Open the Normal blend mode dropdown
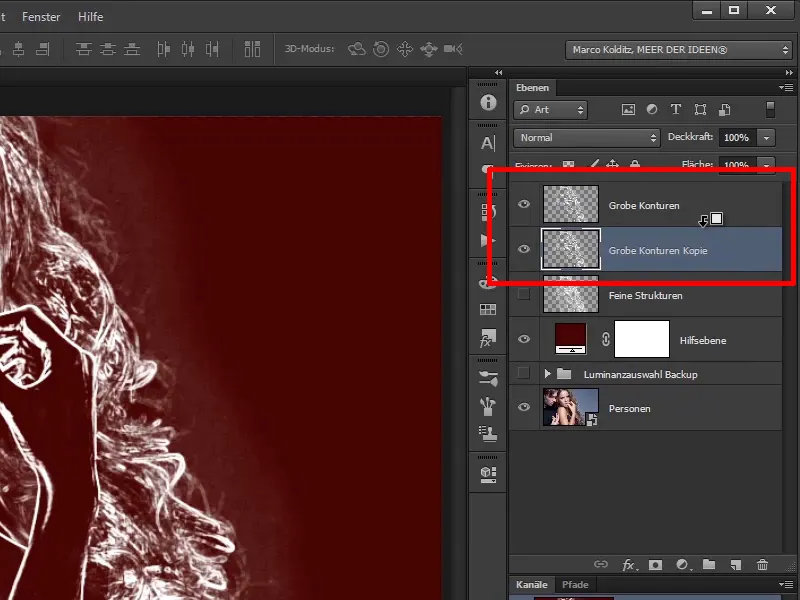 [x=587, y=138]
